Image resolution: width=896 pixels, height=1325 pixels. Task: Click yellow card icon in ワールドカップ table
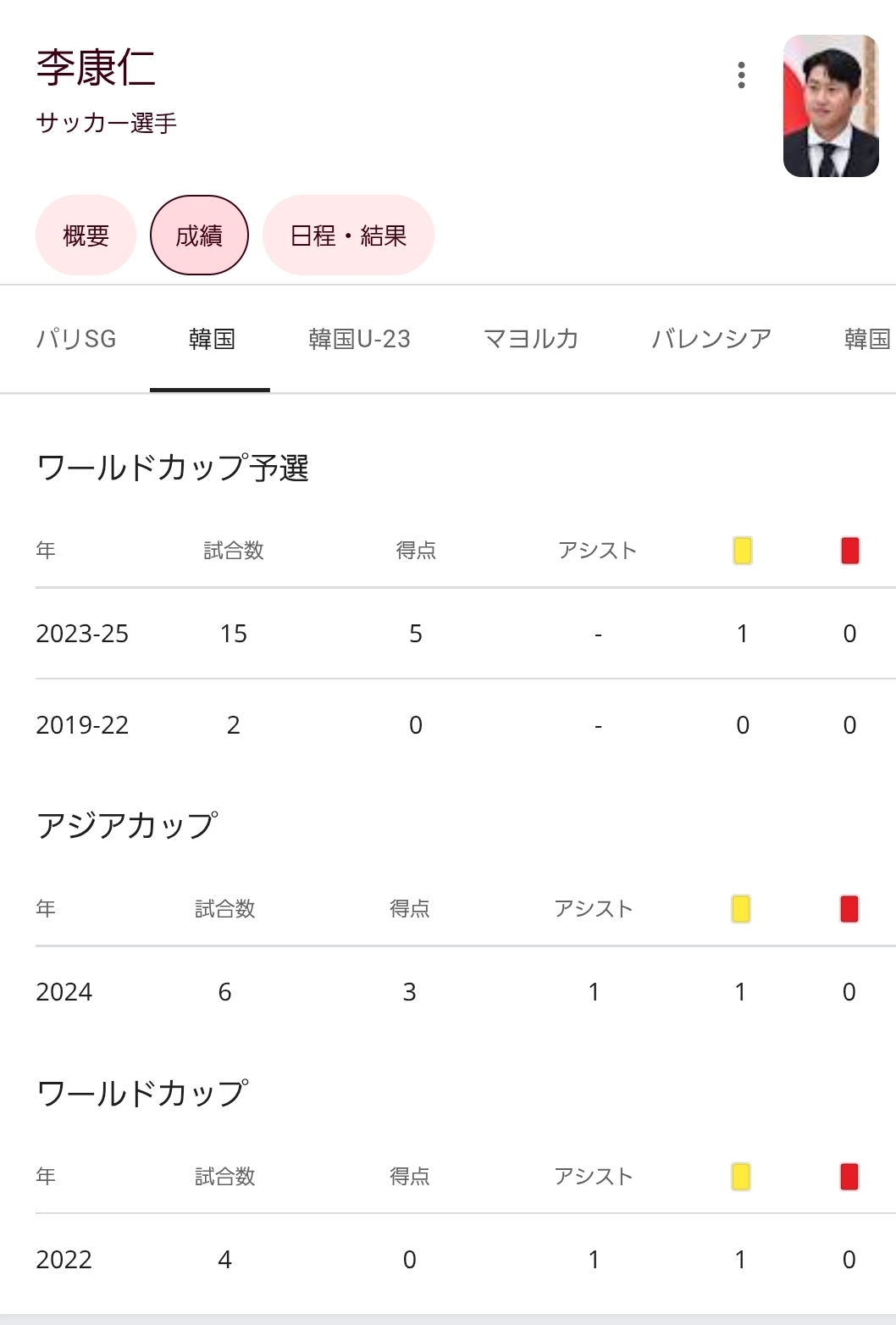point(741,1177)
